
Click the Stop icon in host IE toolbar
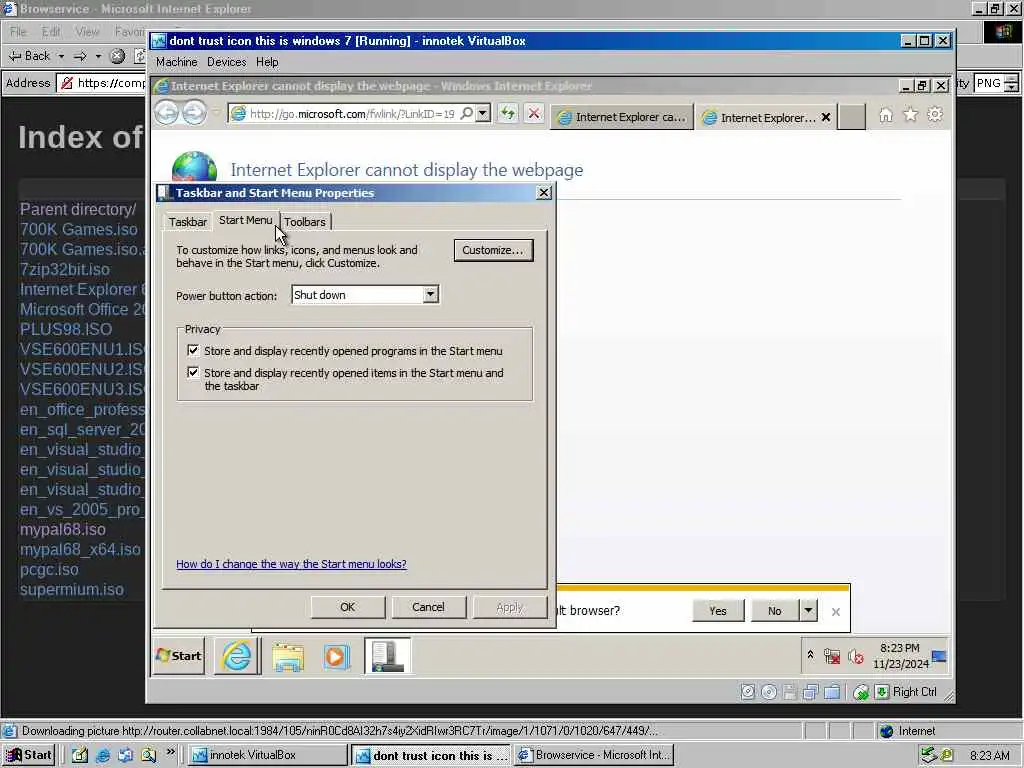117,56
